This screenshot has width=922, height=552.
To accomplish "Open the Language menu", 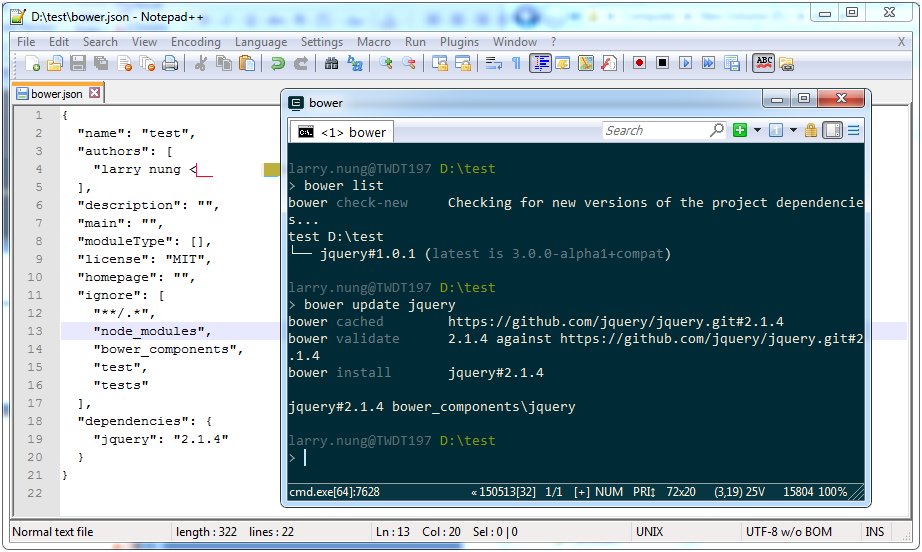I will 261,42.
